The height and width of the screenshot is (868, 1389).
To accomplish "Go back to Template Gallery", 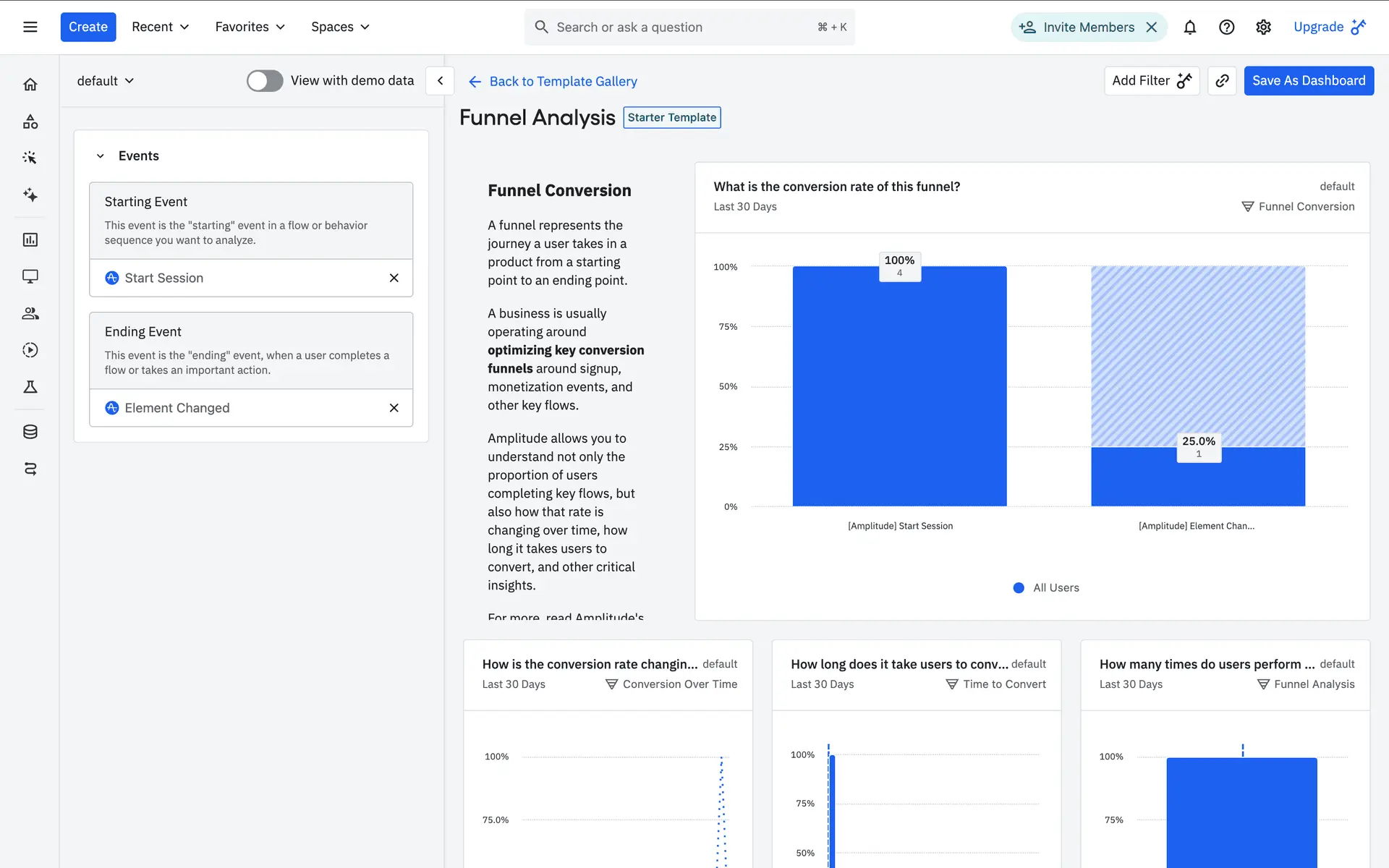I will click(553, 82).
